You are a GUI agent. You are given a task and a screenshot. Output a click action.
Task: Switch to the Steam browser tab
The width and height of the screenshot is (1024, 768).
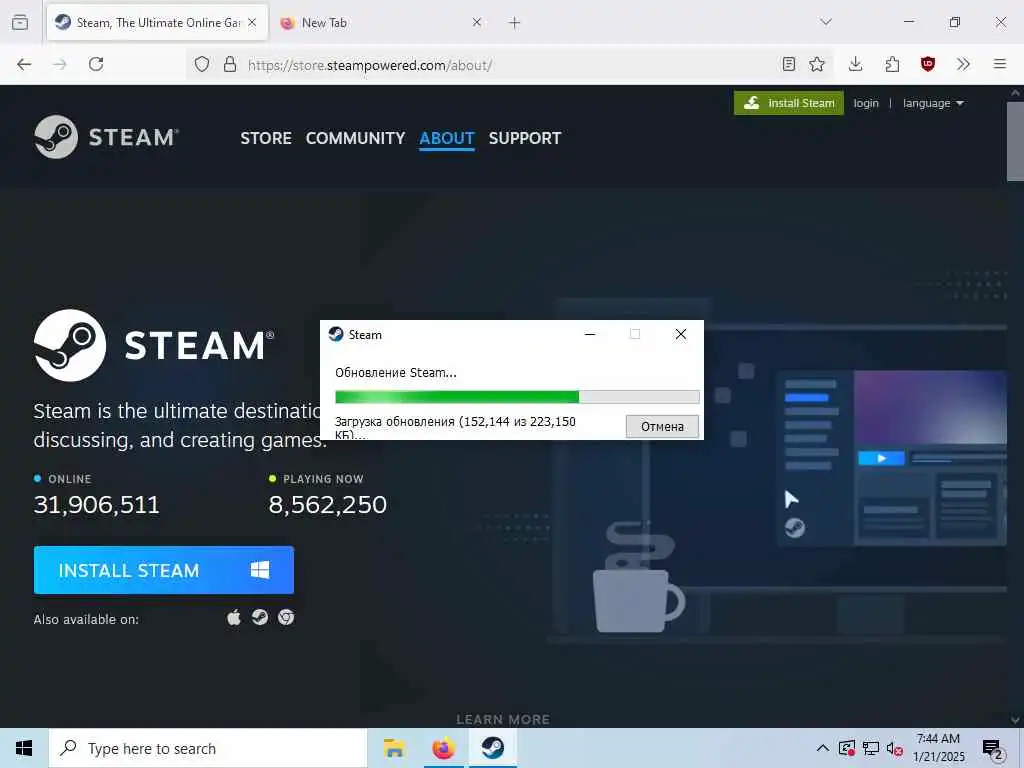(x=157, y=22)
